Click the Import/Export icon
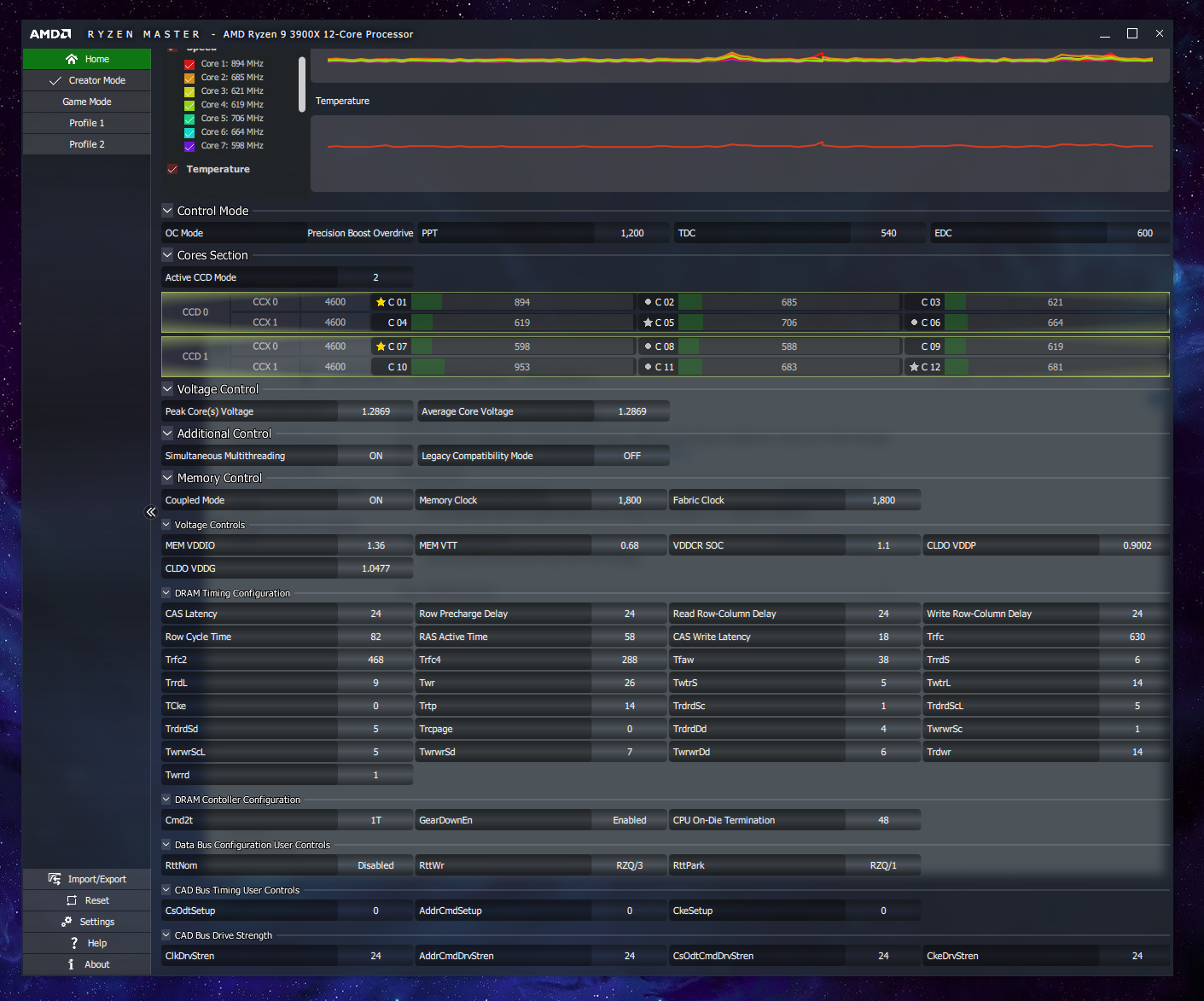 pos(55,879)
